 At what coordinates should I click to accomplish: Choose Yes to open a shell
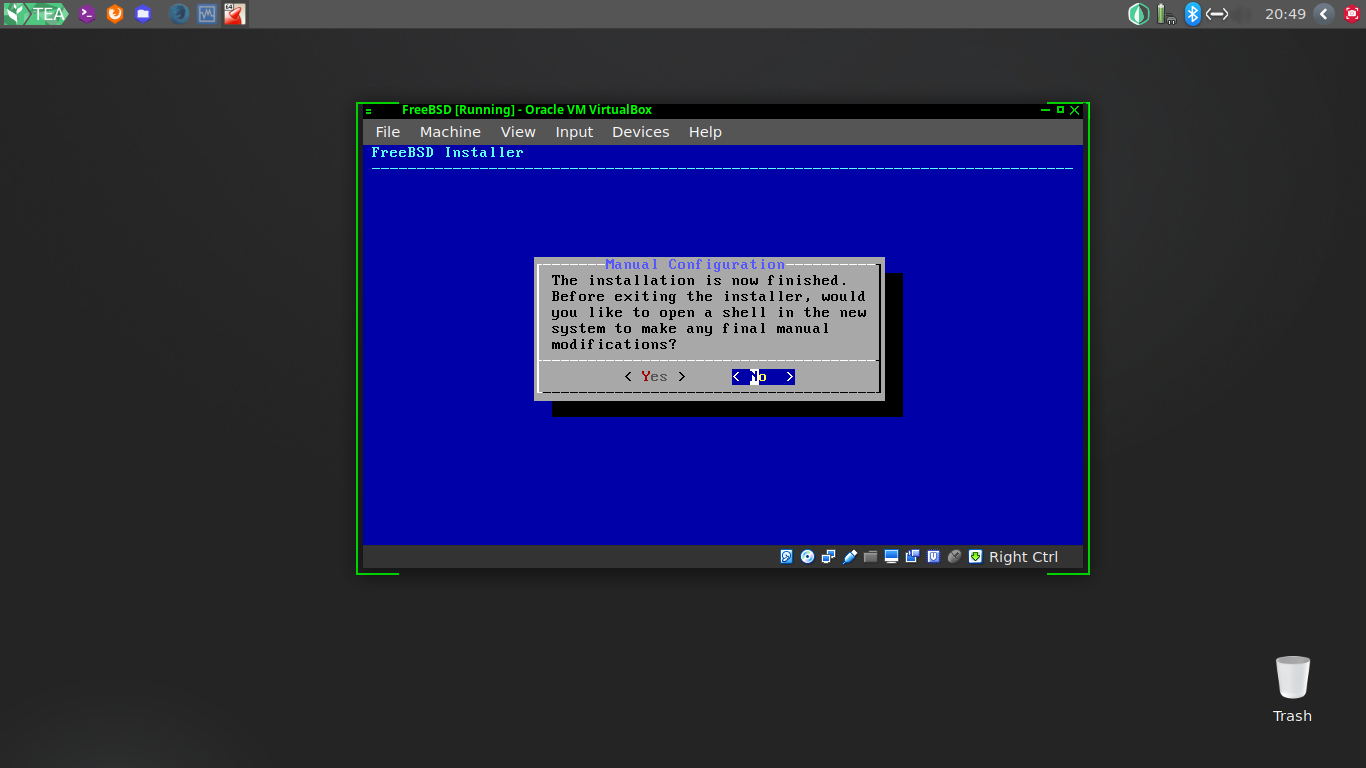pos(655,377)
